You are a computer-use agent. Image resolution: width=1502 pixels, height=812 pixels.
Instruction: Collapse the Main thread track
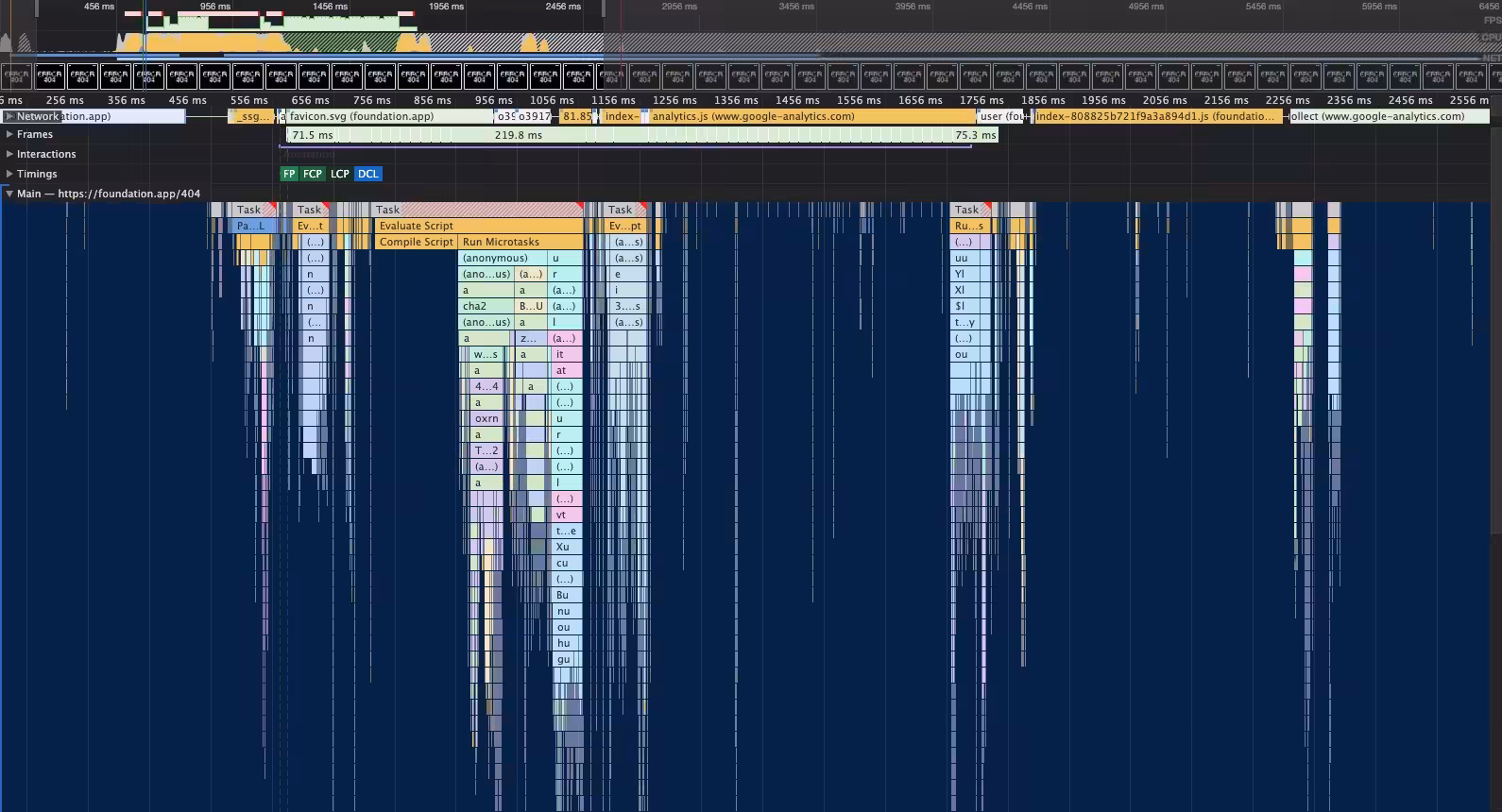9,194
